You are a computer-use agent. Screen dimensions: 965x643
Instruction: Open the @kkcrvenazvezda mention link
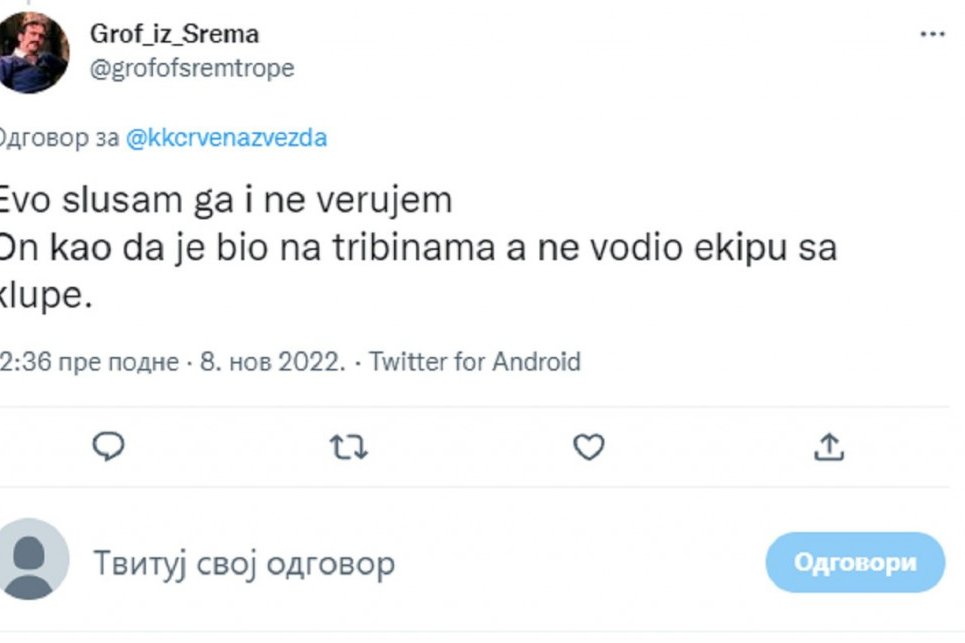click(227, 138)
